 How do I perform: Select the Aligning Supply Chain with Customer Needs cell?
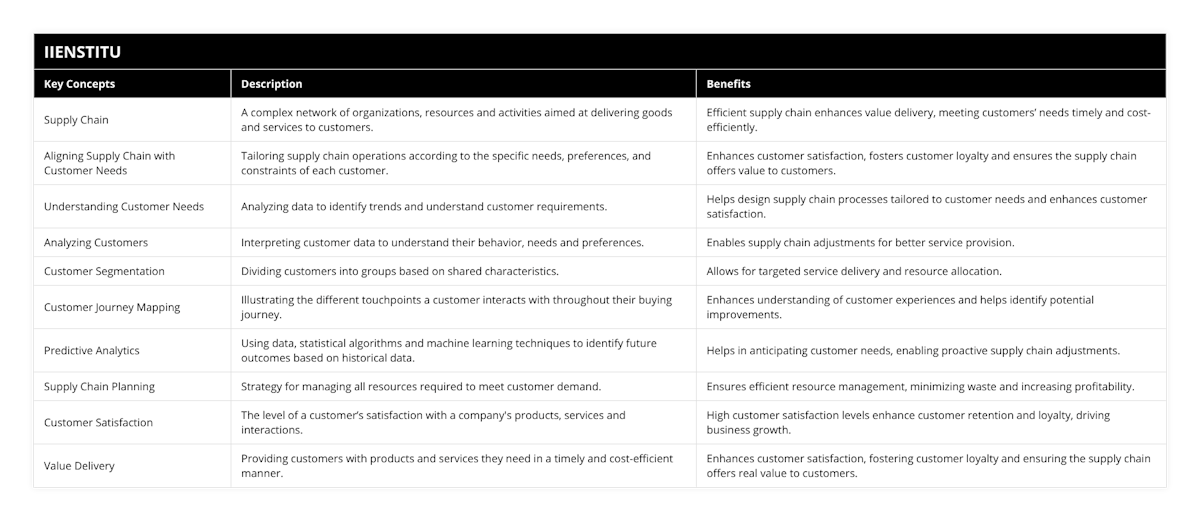[x=110, y=163]
